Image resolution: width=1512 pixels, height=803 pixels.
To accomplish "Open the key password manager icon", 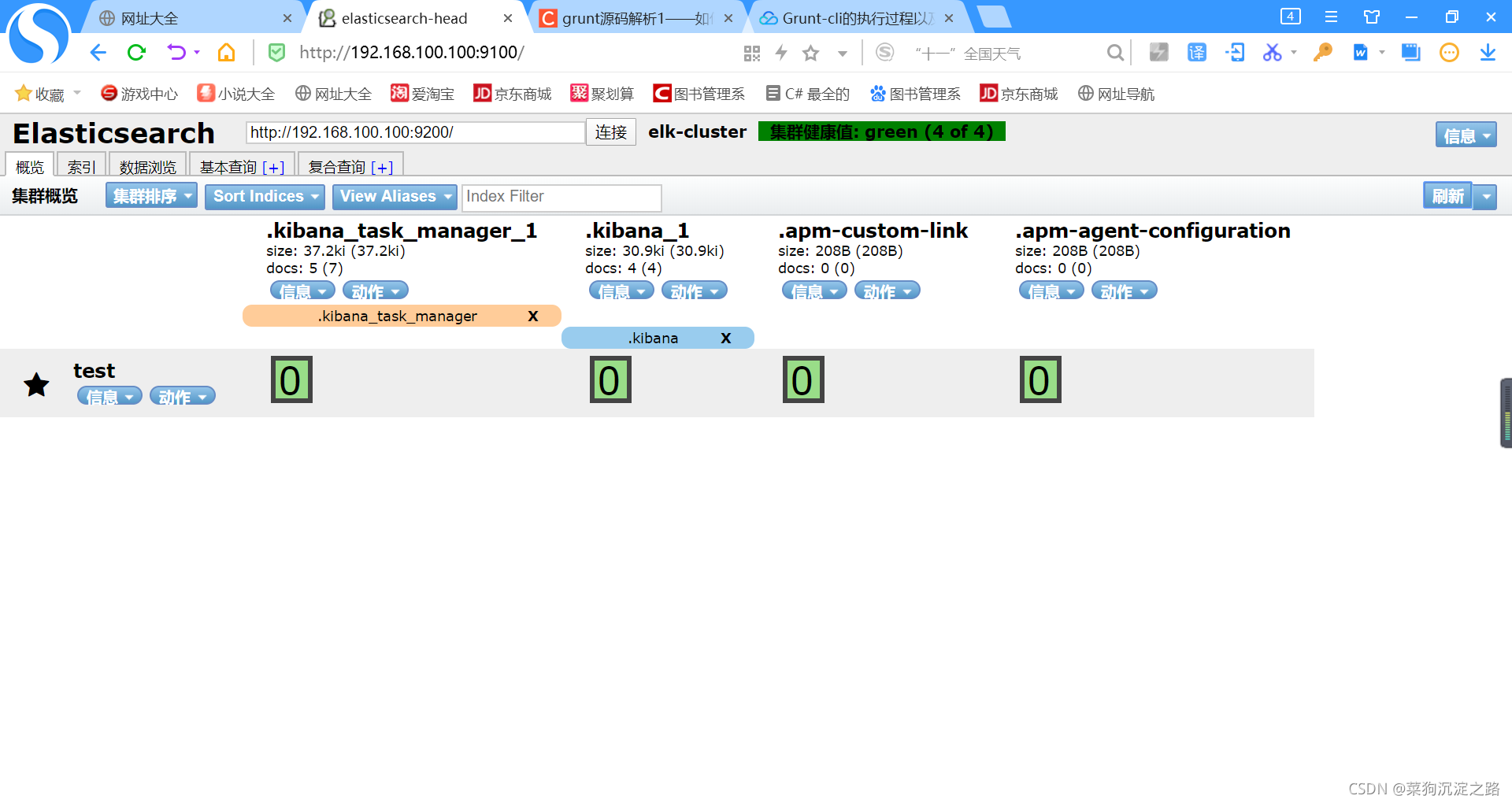I will pyautogui.click(x=1322, y=53).
